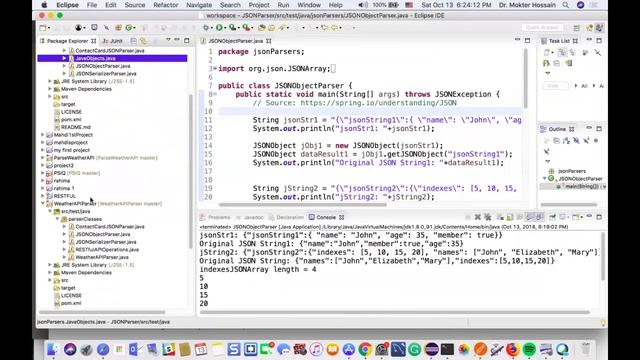Image resolution: width=640 pixels, height=360 pixels.
Task: Click the Open Perspective icon
Action: click(x=576, y=28)
